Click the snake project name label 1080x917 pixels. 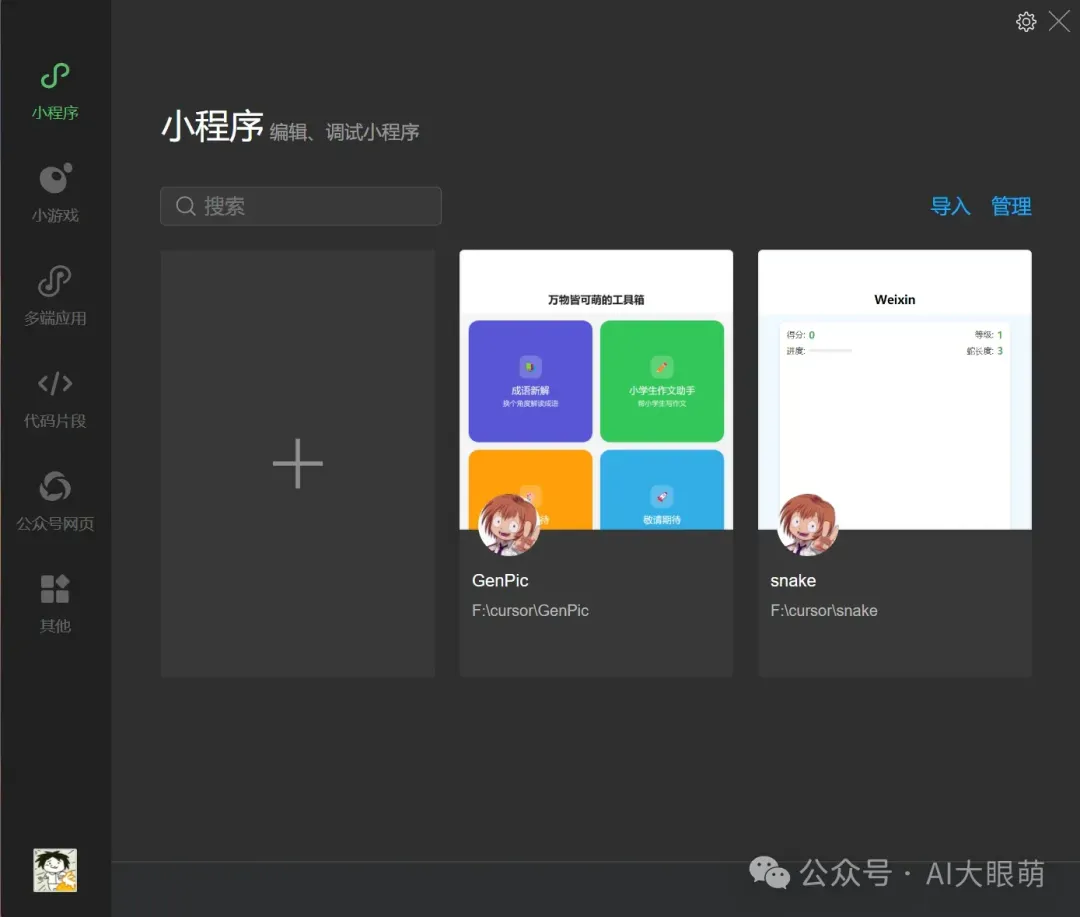(793, 581)
